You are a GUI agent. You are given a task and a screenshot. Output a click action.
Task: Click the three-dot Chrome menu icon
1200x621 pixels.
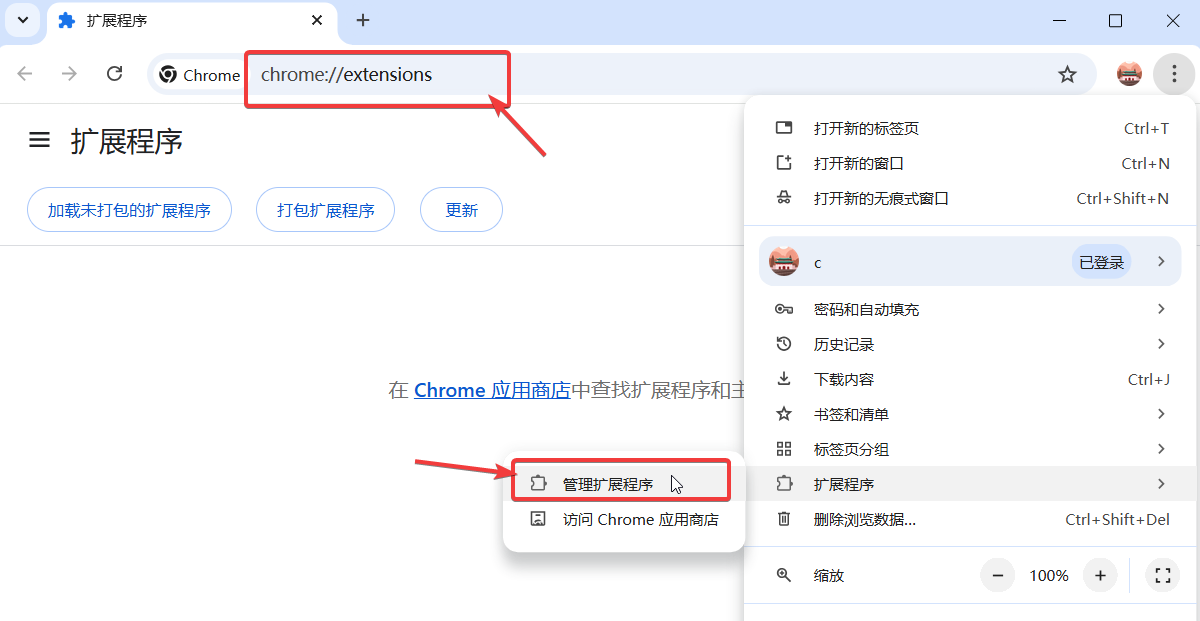(1173, 74)
